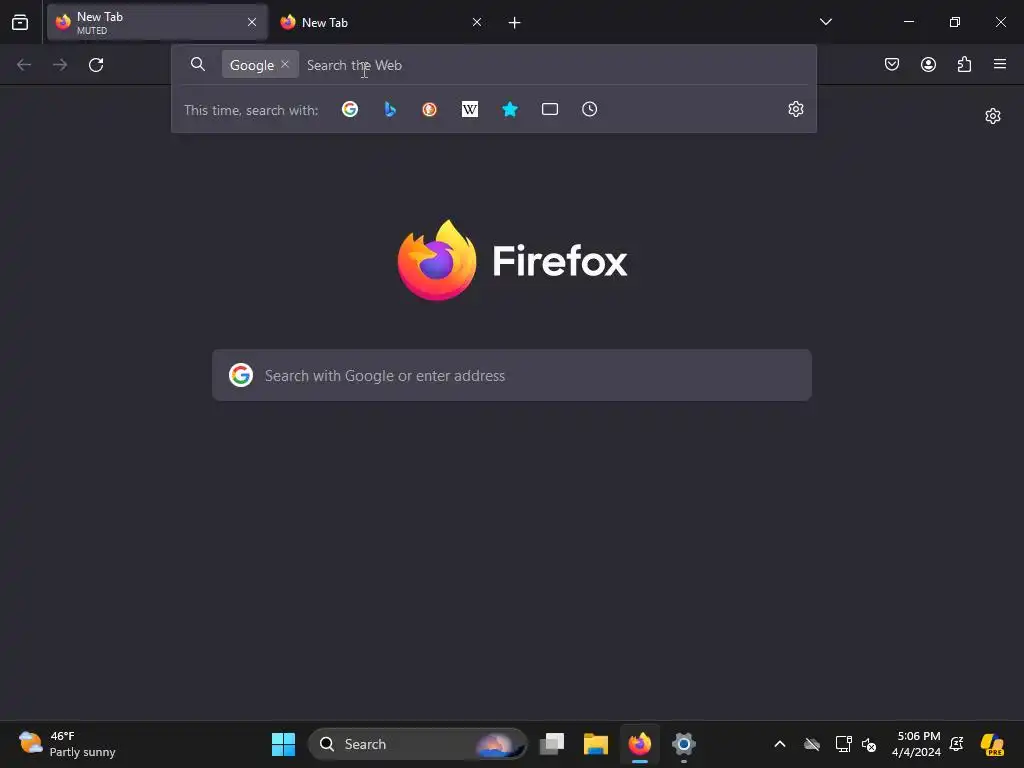
Task: Click Firefox icon on taskbar
Action: coord(639,744)
